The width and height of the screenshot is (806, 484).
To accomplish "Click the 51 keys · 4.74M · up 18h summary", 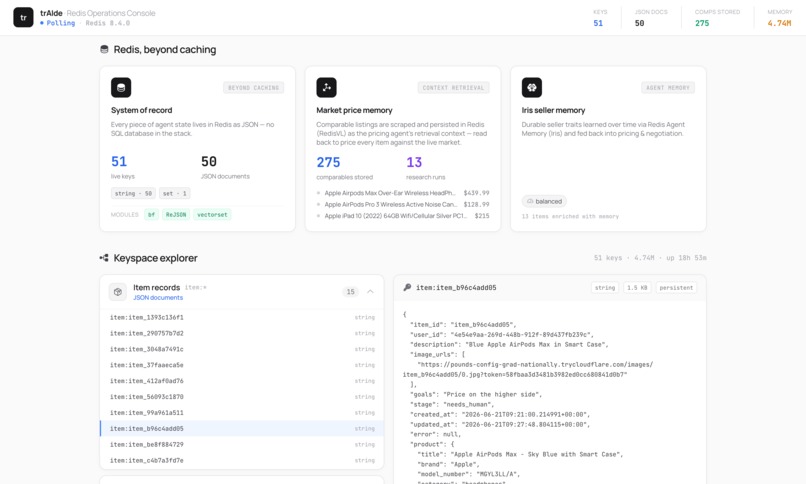I will point(650,258).
